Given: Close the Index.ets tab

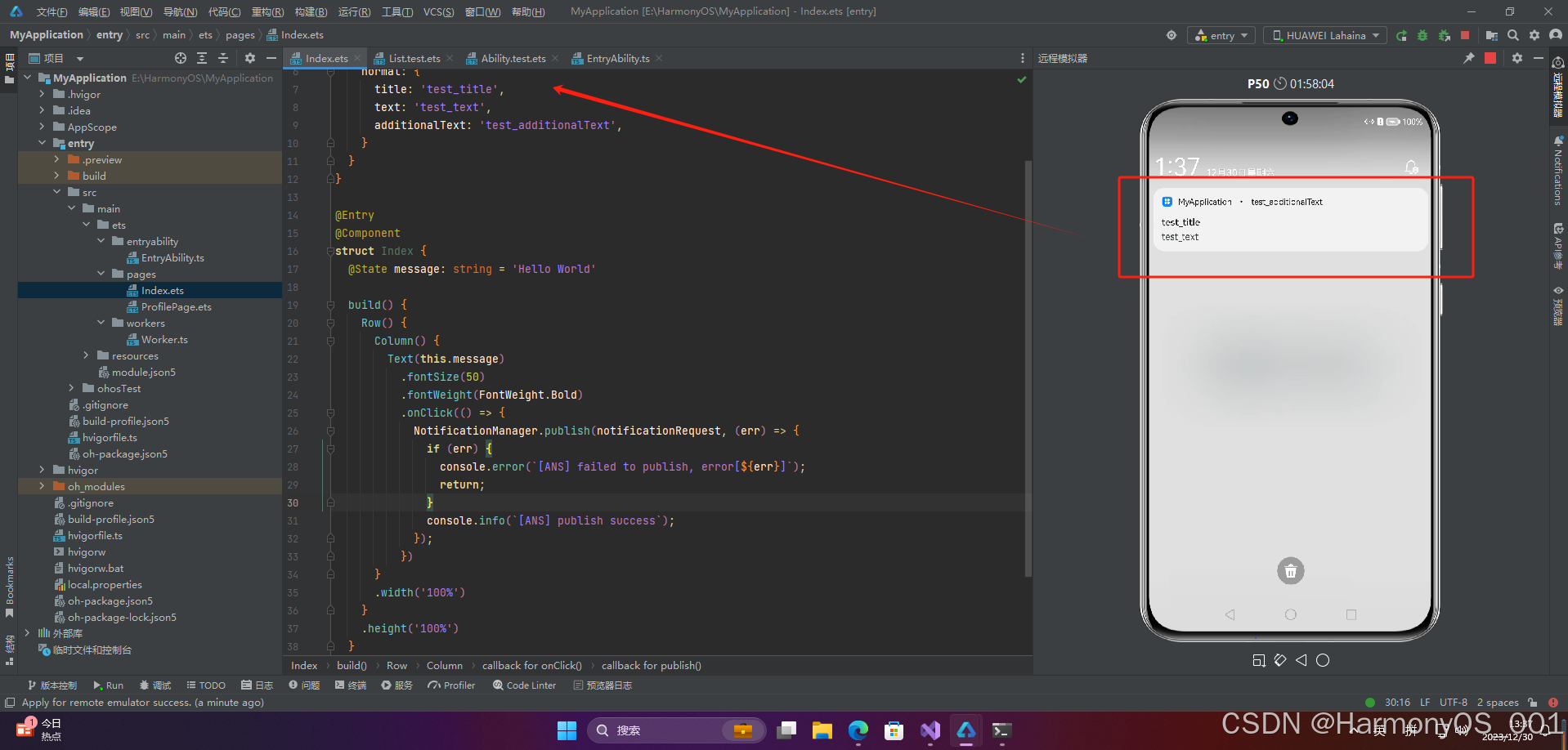Looking at the screenshot, I should point(357,58).
